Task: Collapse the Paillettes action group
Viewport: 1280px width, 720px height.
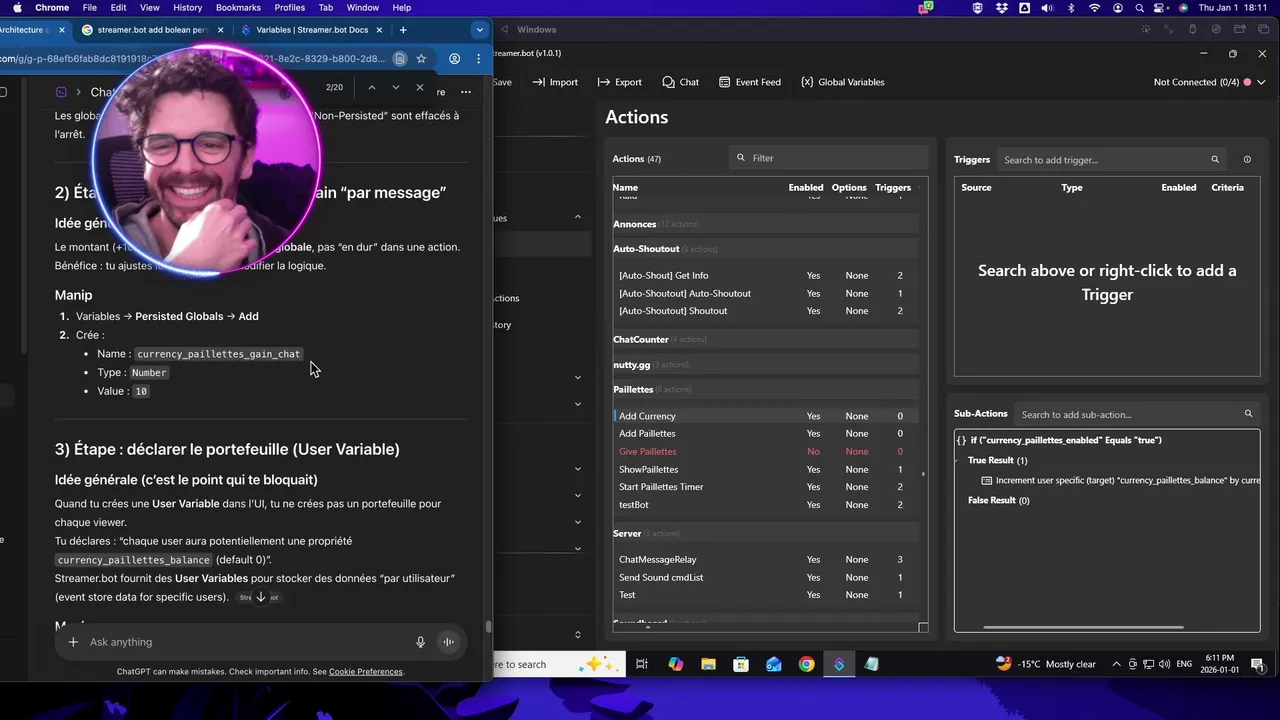Action: tap(765, 390)
